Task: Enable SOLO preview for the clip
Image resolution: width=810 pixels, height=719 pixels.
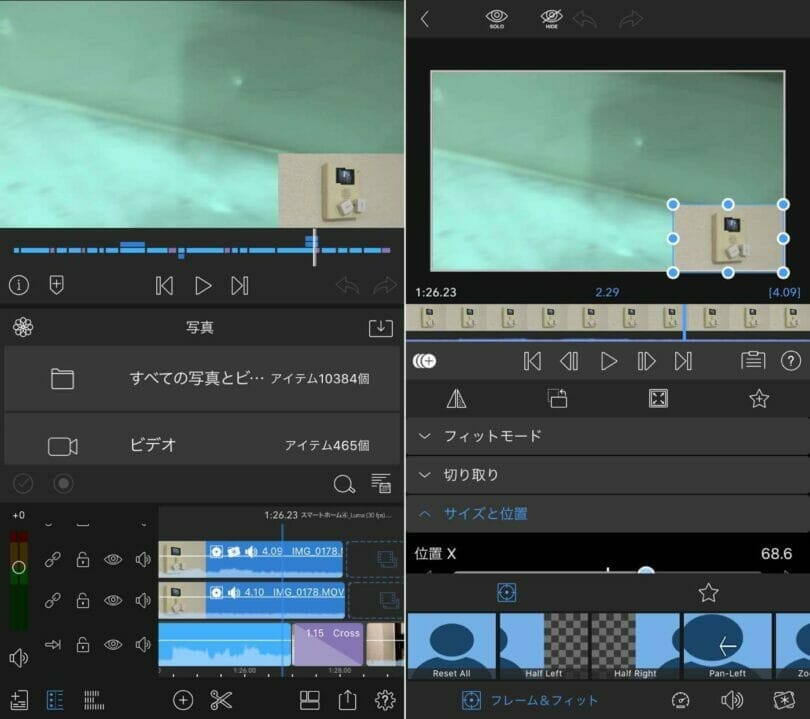Action: click(496, 19)
